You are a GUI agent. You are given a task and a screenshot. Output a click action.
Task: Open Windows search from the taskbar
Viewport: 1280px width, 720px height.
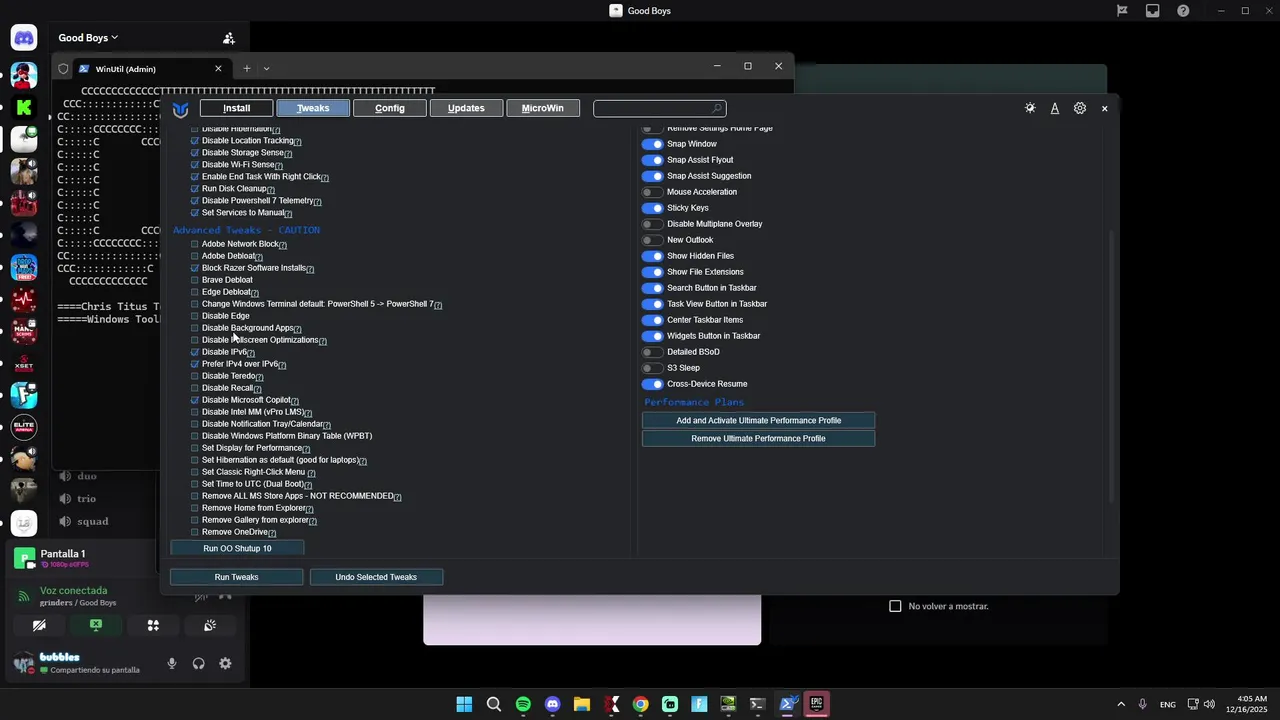494,704
